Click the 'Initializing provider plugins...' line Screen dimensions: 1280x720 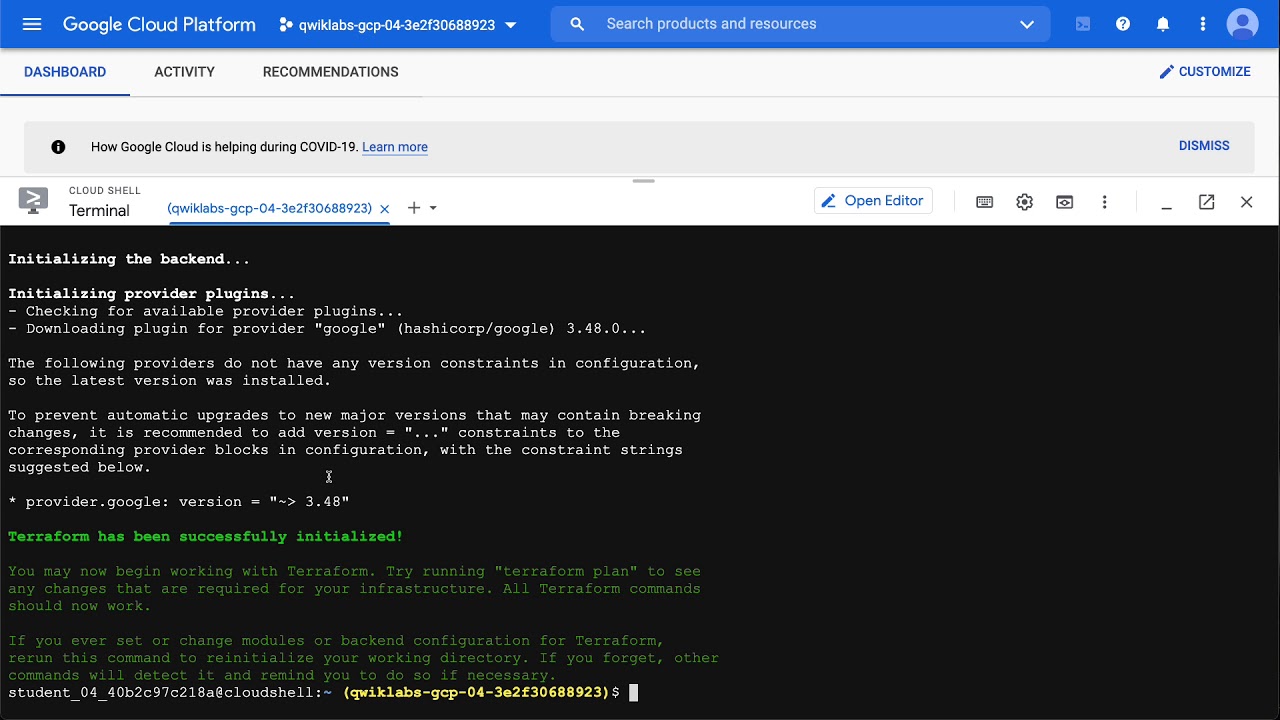click(x=152, y=294)
